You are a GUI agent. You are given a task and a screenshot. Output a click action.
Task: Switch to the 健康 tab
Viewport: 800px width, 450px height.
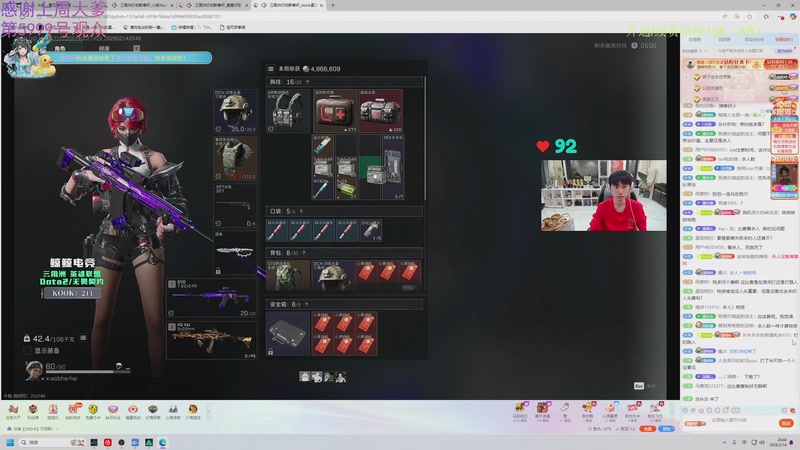point(104,48)
